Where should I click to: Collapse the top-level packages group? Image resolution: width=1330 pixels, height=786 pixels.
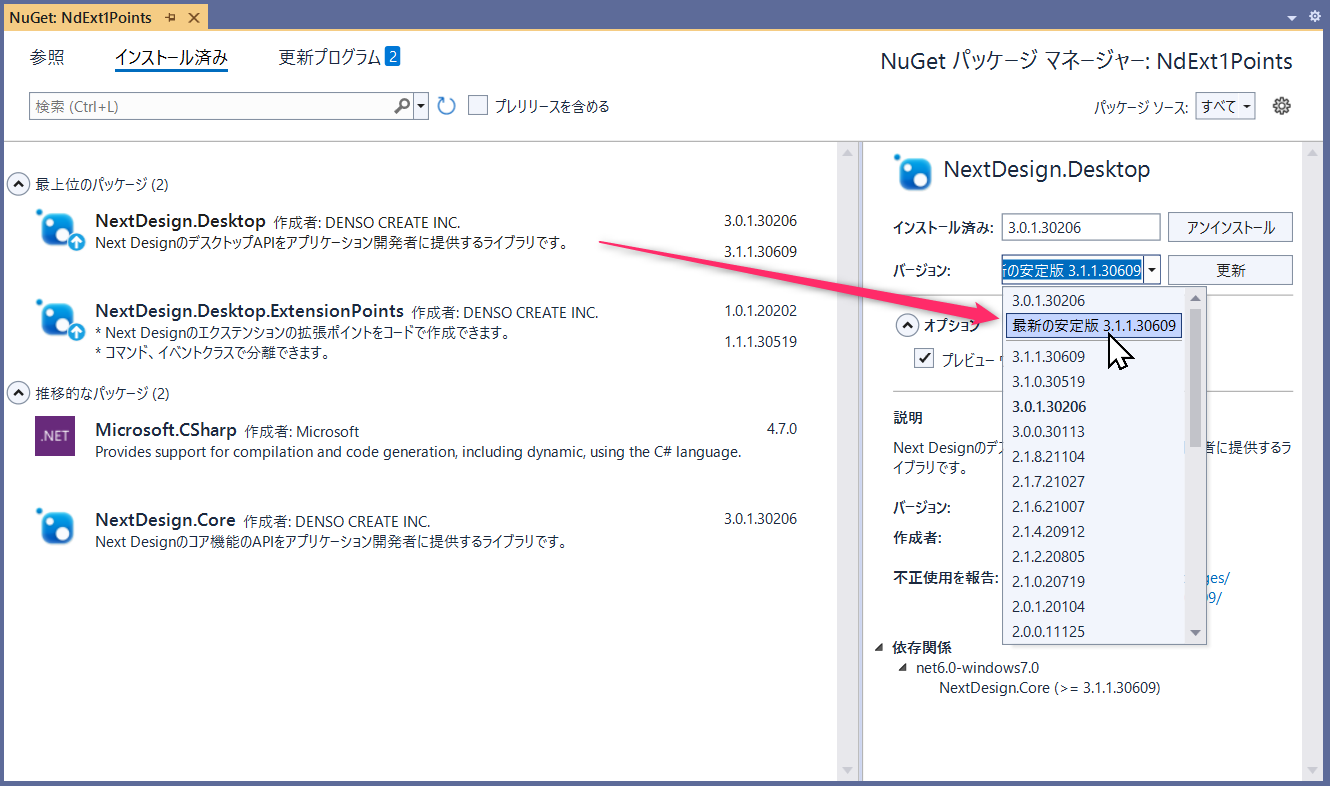coord(18,184)
